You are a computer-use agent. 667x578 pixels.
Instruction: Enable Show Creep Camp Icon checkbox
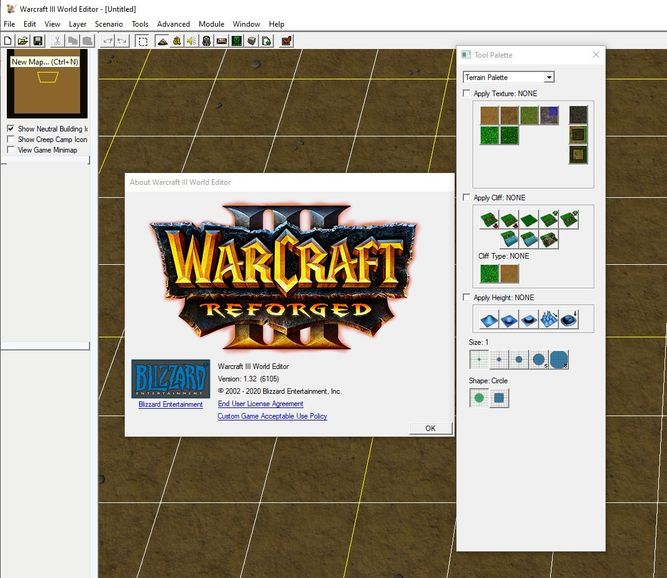click(11, 139)
